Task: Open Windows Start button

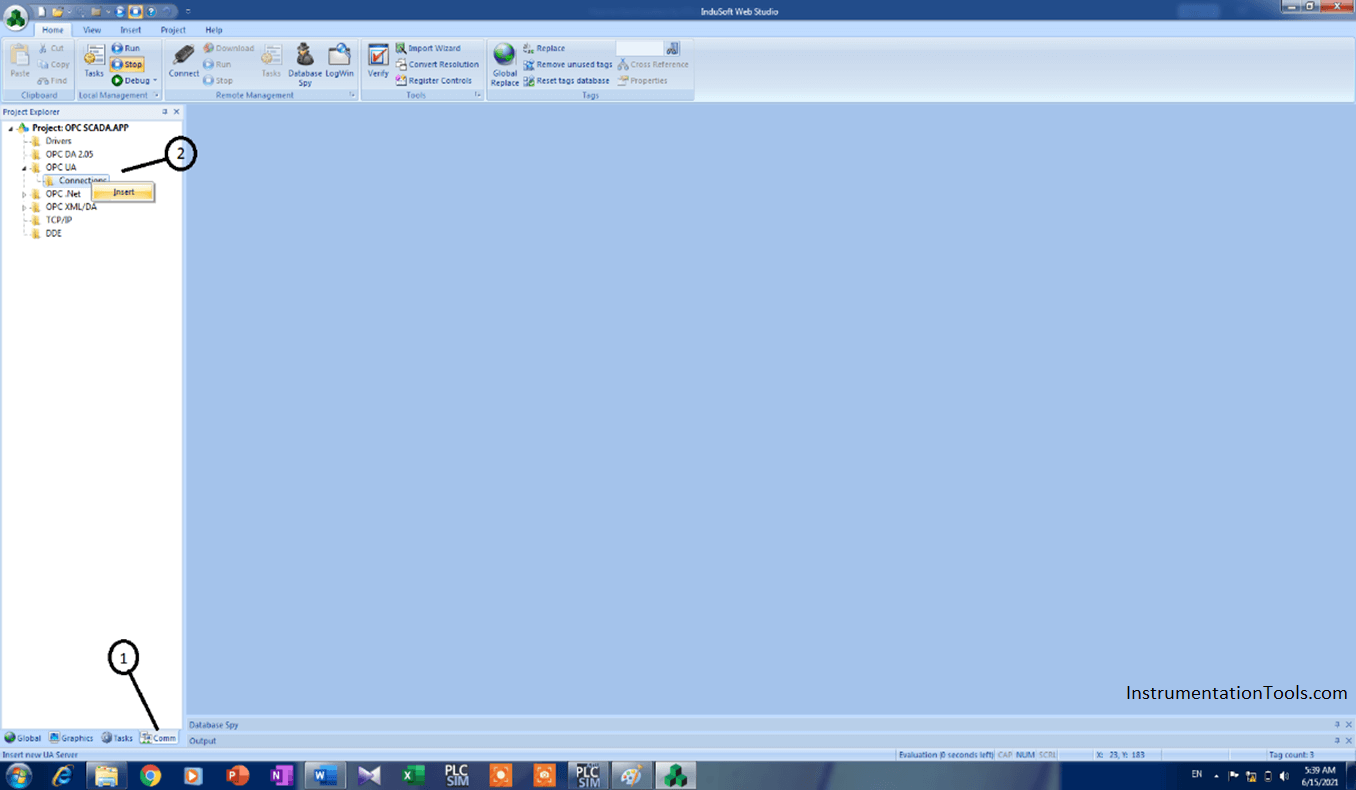Action: pyautogui.click(x=19, y=775)
